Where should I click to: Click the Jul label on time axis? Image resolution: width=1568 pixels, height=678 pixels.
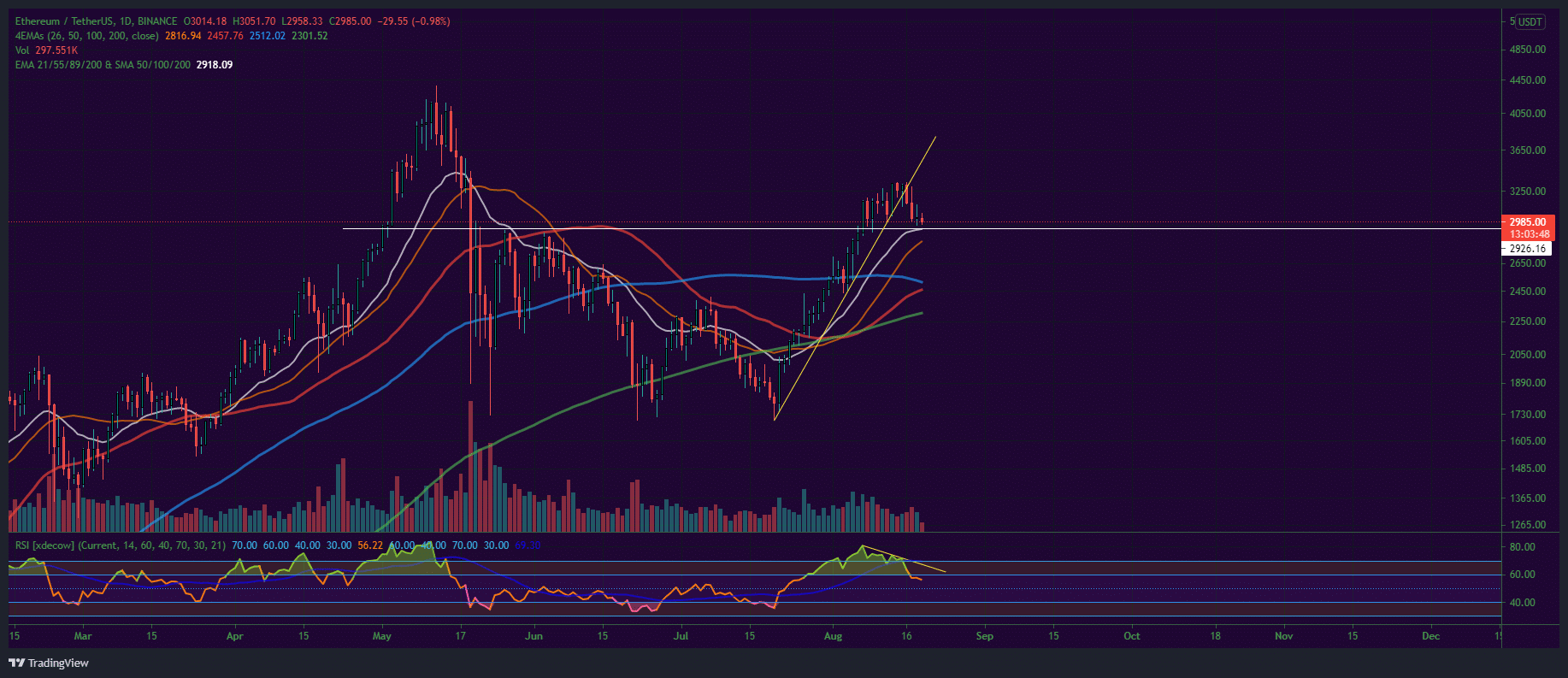[x=681, y=636]
